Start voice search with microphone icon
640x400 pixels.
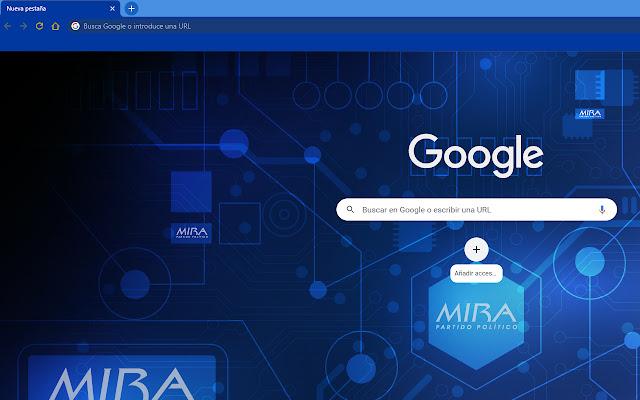pos(602,209)
